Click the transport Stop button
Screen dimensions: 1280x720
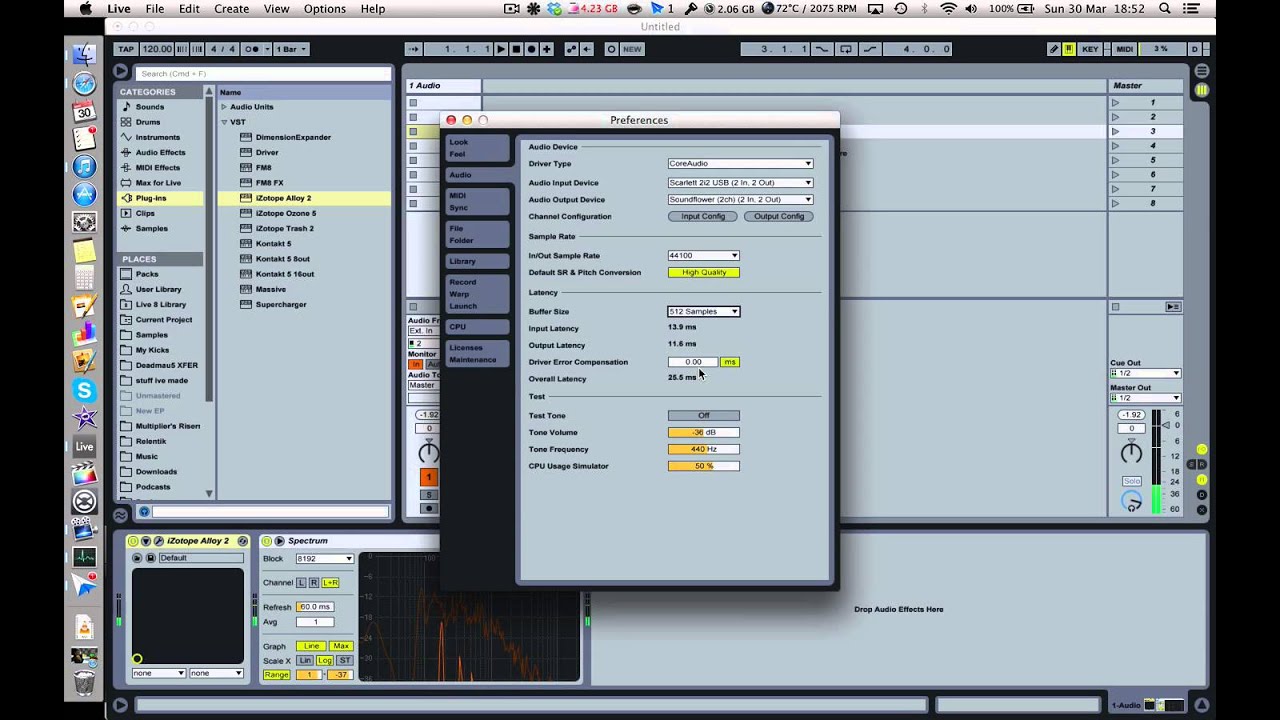[x=516, y=49]
